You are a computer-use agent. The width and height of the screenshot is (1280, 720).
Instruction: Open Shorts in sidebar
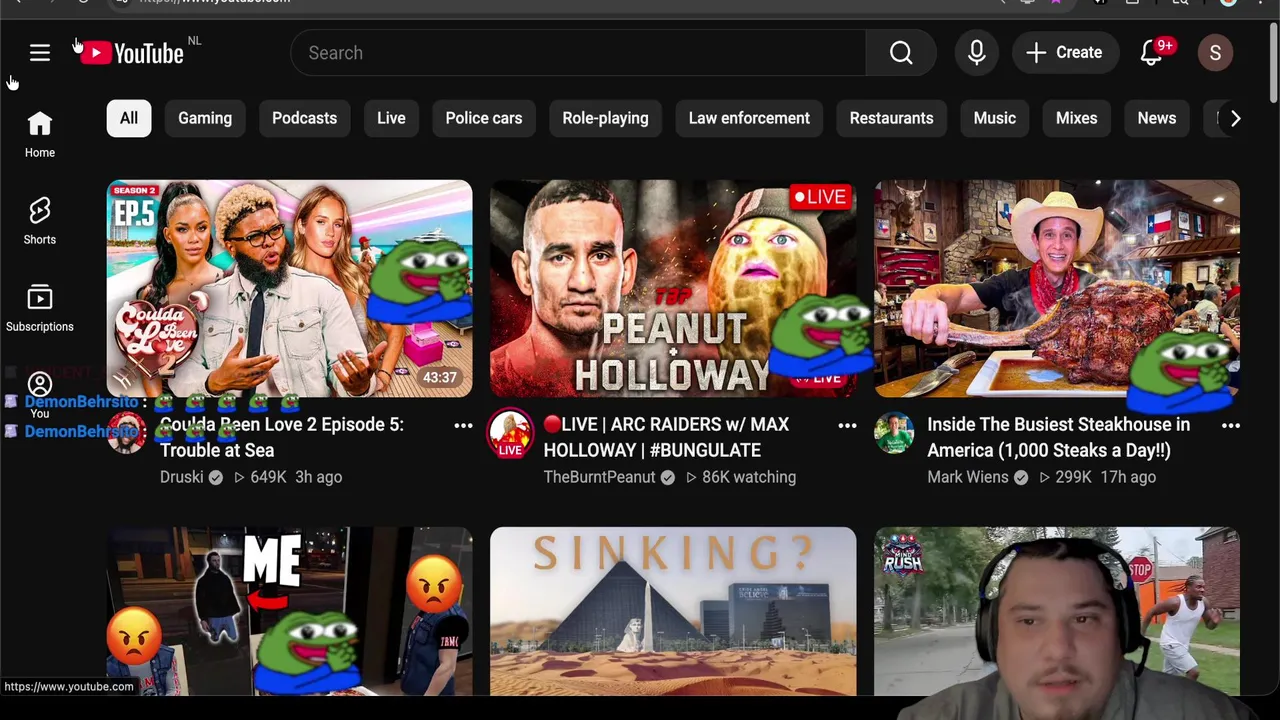click(40, 221)
